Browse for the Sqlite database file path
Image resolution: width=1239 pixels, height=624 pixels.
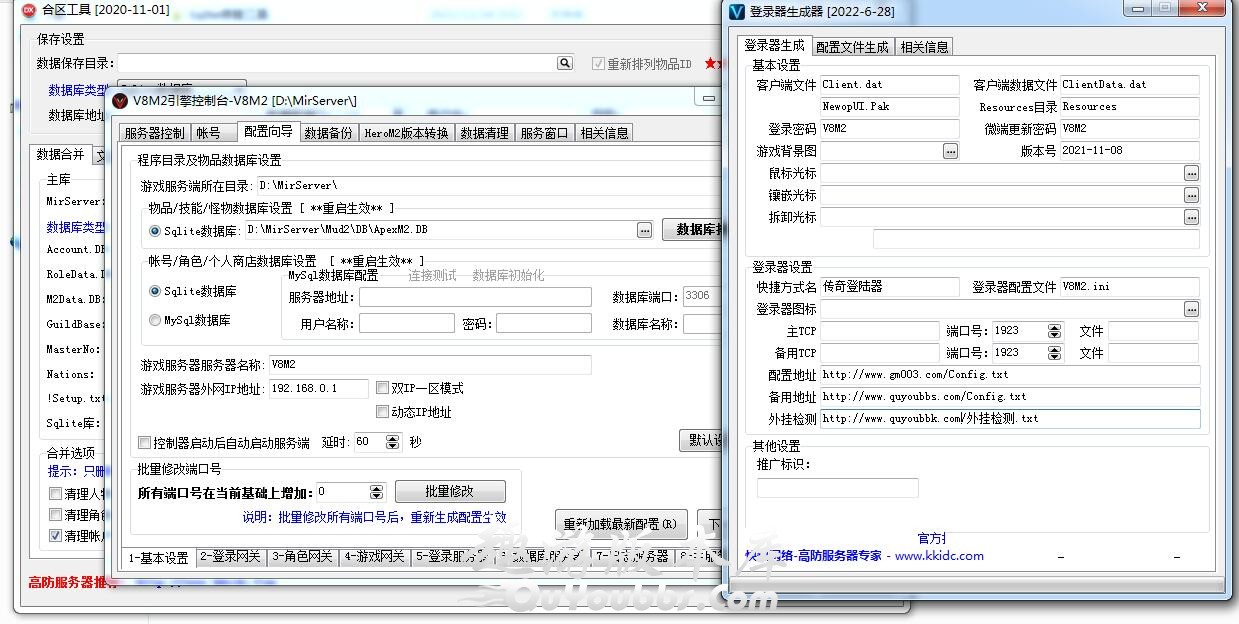click(x=645, y=230)
